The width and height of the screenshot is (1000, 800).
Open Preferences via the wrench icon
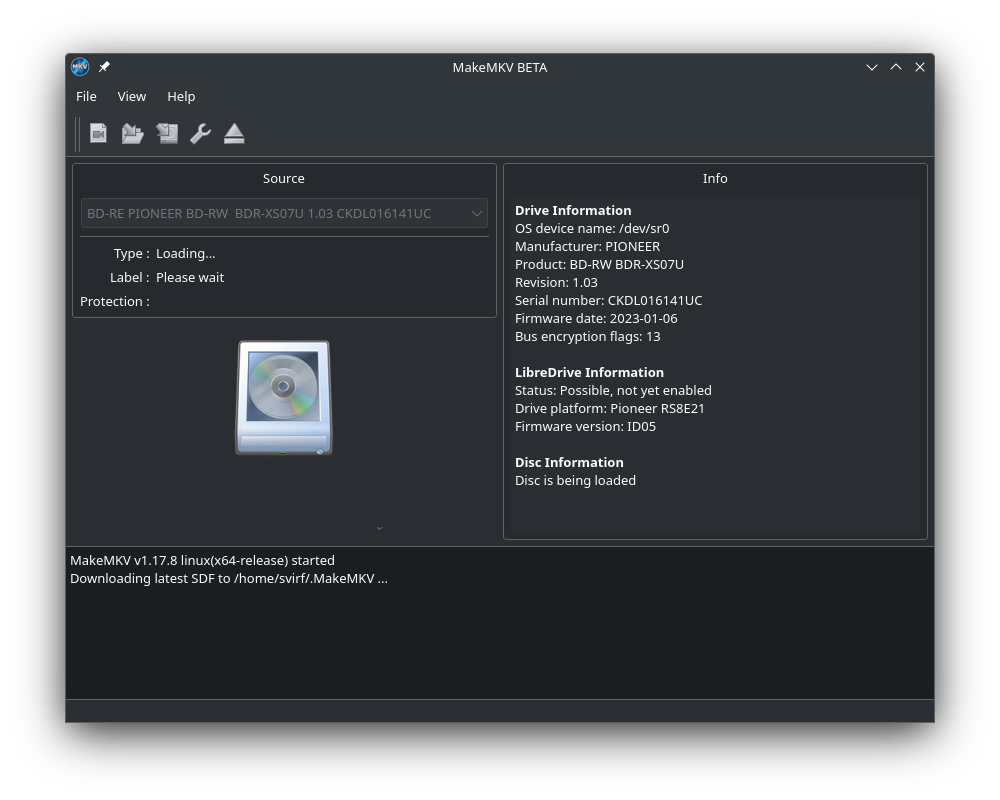pos(200,133)
